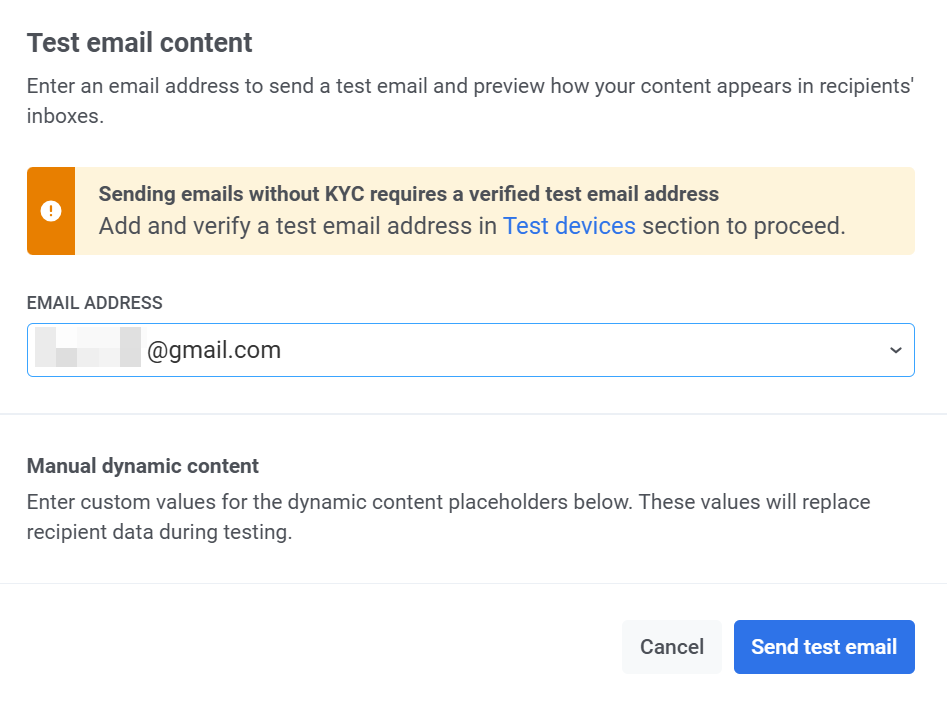Click the Test email content heading
The height and width of the screenshot is (703, 947).
pyautogui.click(x=139, y=43)
